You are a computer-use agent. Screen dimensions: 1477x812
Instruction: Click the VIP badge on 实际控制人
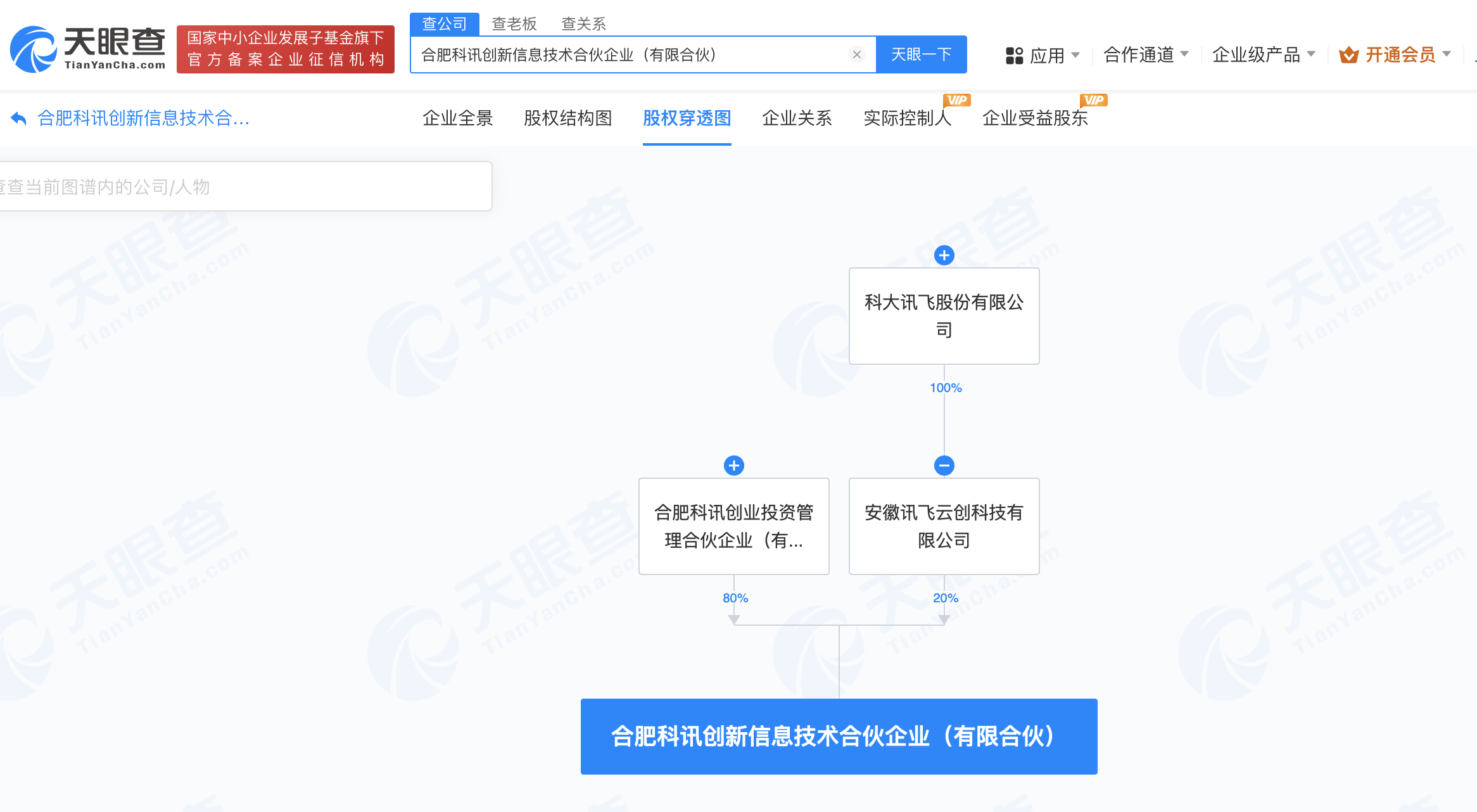pos(957,99)
